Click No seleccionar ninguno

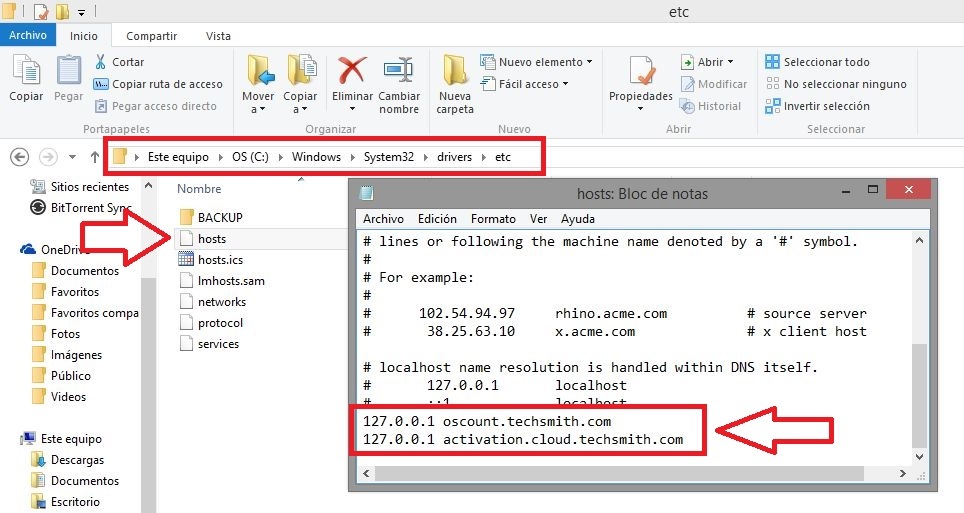click(836, 84)
